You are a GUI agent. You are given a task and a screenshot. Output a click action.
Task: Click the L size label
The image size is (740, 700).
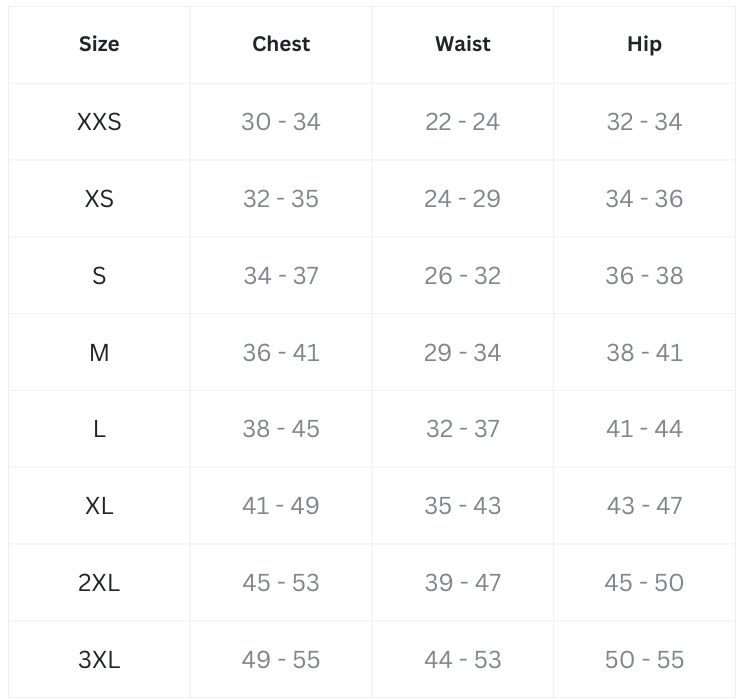click(99, 429)
